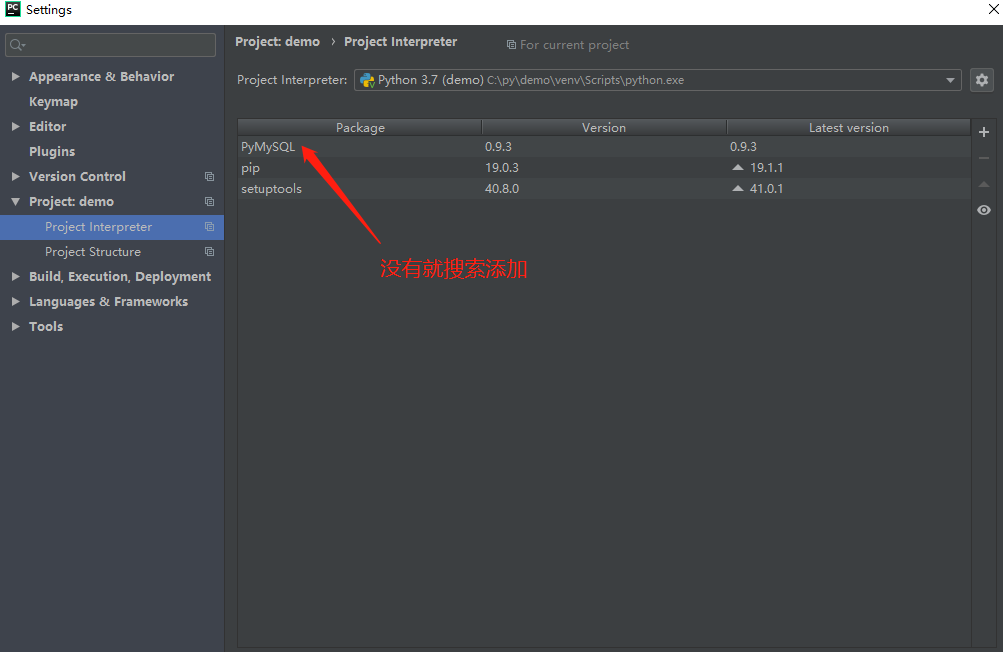
Task: Click the Project: demo breadcrumb
Action: coord(277,42)
